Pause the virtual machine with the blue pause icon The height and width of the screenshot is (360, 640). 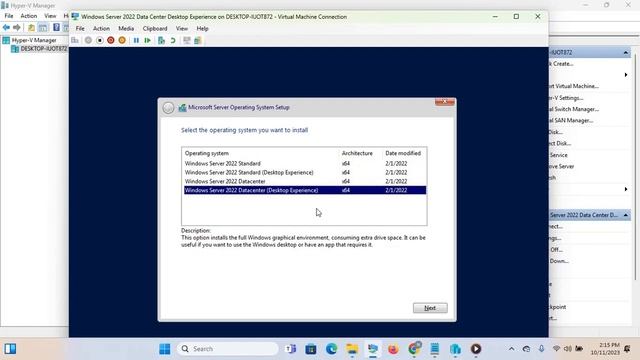click(x=136, y=40)
